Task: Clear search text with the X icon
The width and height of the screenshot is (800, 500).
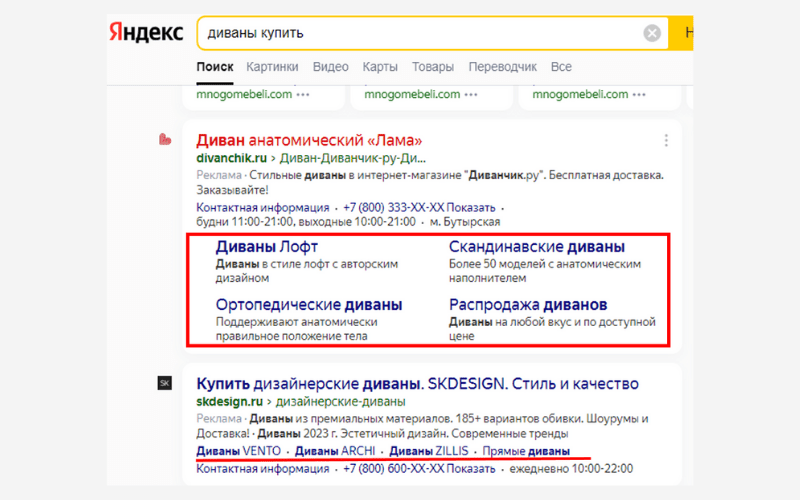Action: (x=652, y=33)
